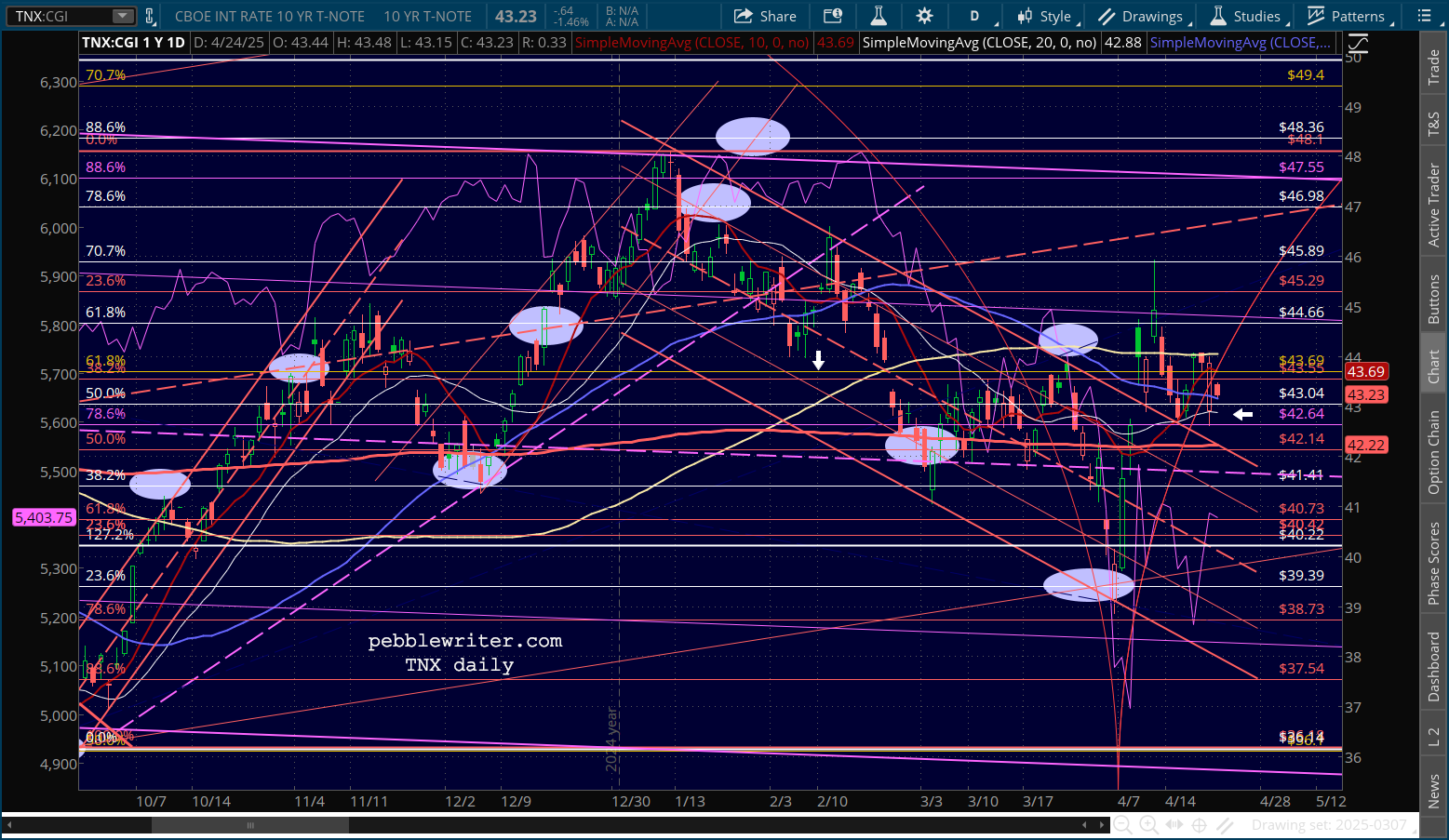Click the white left-pointing arrow near $42.64
Viewport: 1449px width, 840px height.
1243,414
